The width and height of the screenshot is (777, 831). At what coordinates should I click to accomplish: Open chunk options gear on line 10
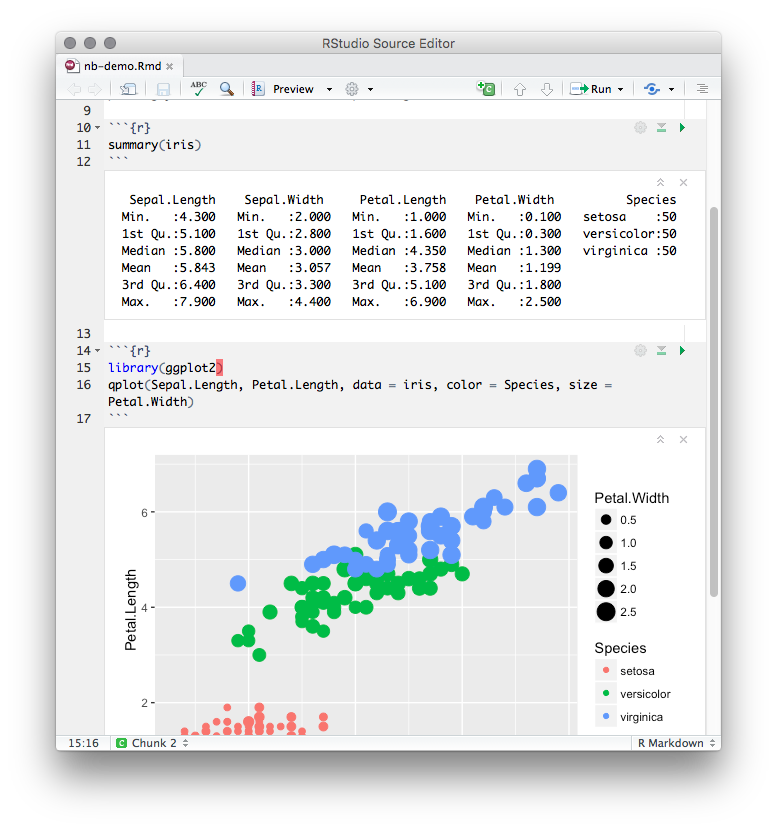click(x=640, y=128)
